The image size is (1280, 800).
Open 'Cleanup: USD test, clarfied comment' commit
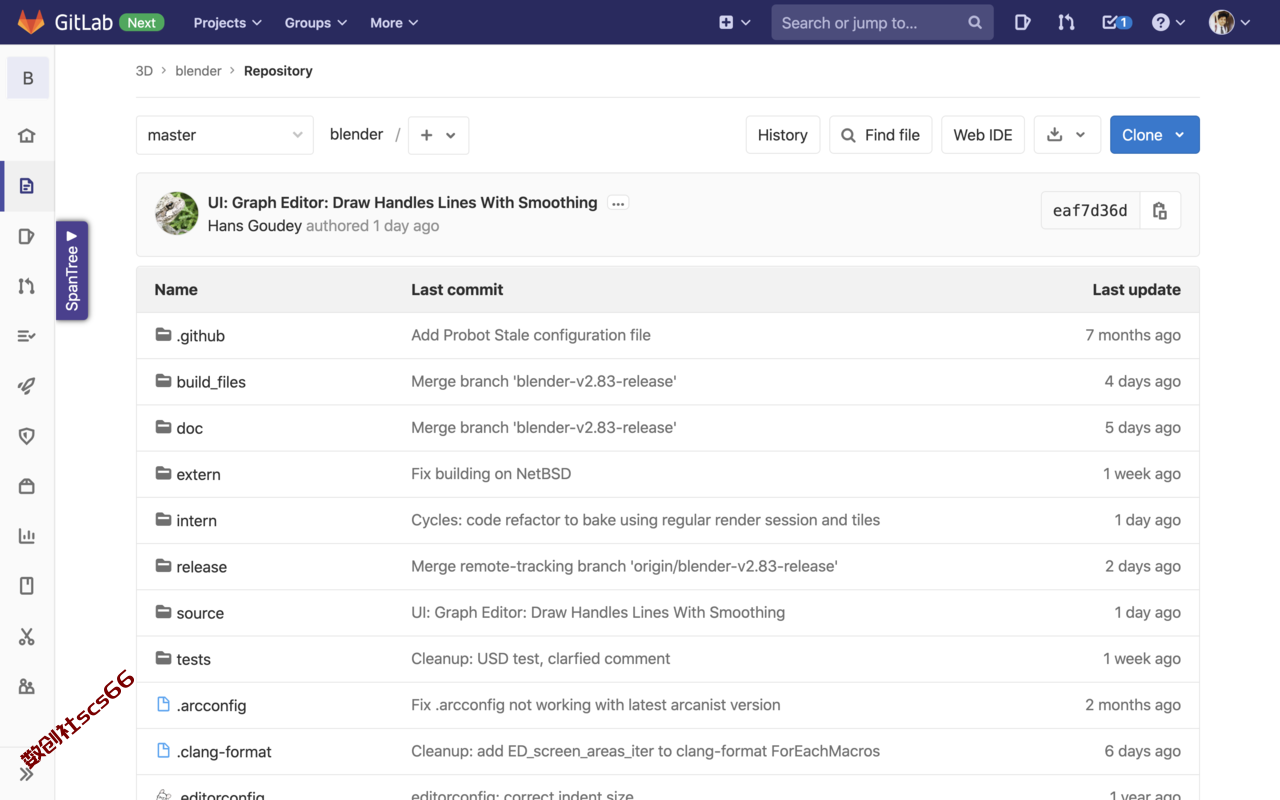(541, 659)
